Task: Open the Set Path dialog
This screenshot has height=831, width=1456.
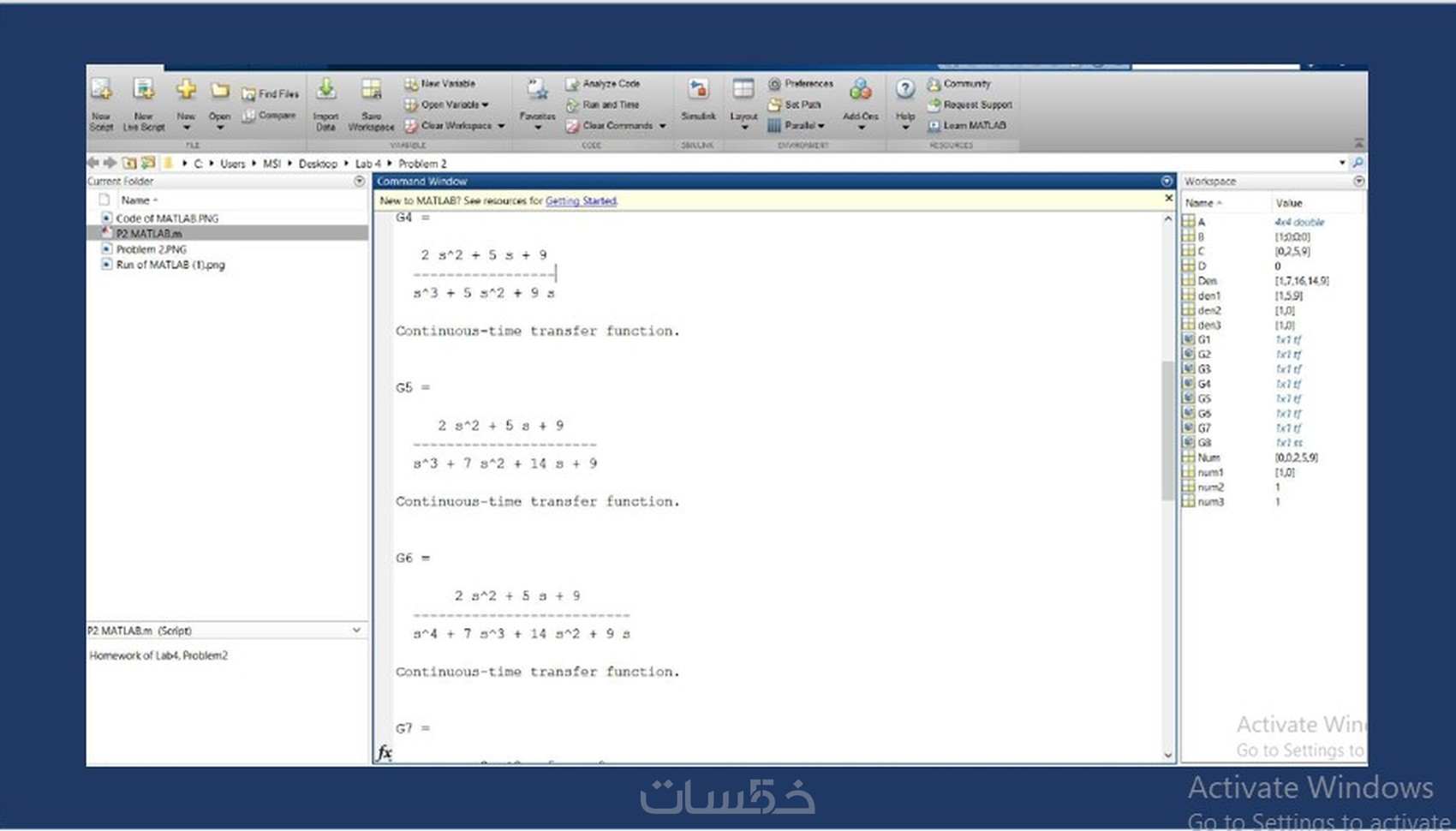Action: click(795, 105)
